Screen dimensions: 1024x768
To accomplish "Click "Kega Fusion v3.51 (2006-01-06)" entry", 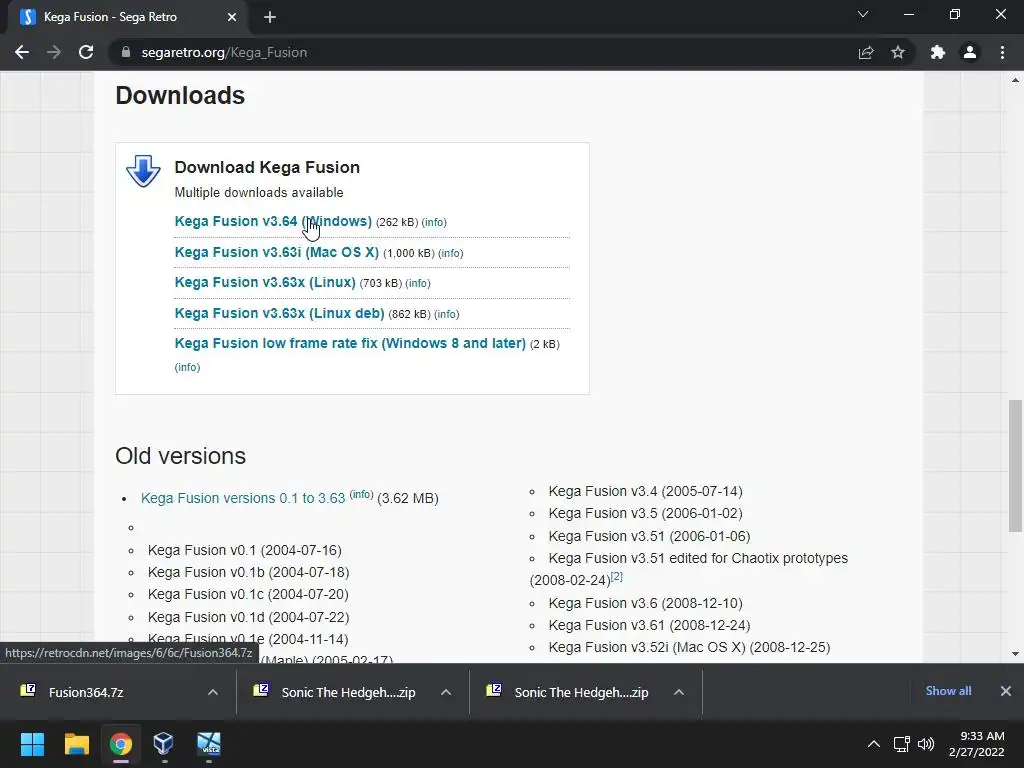I will pos(649,536).
